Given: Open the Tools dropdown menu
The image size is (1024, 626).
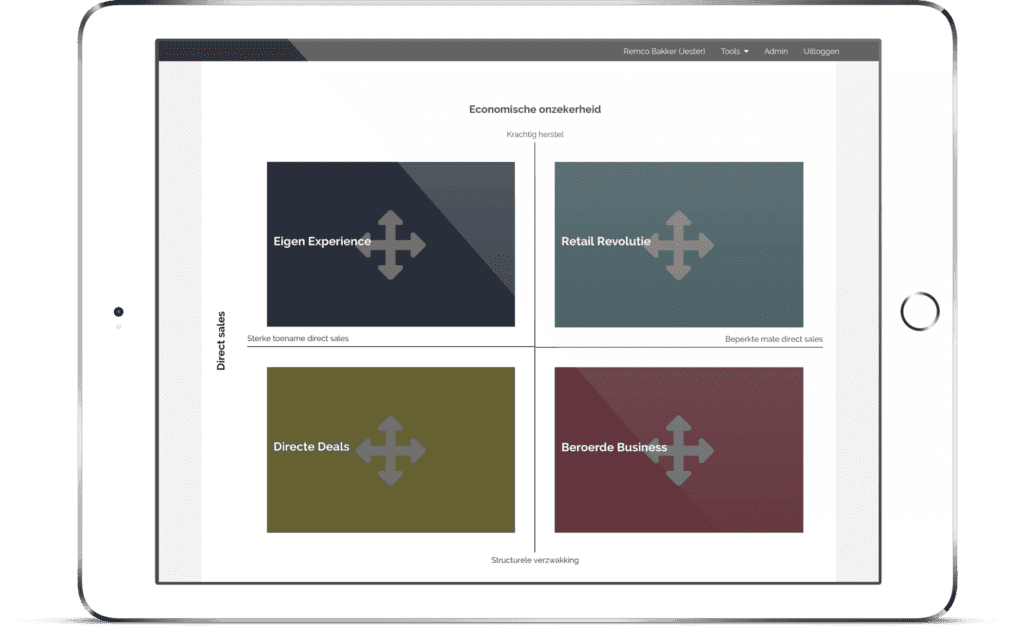Looking at the screenshot, I should [734, 51].
